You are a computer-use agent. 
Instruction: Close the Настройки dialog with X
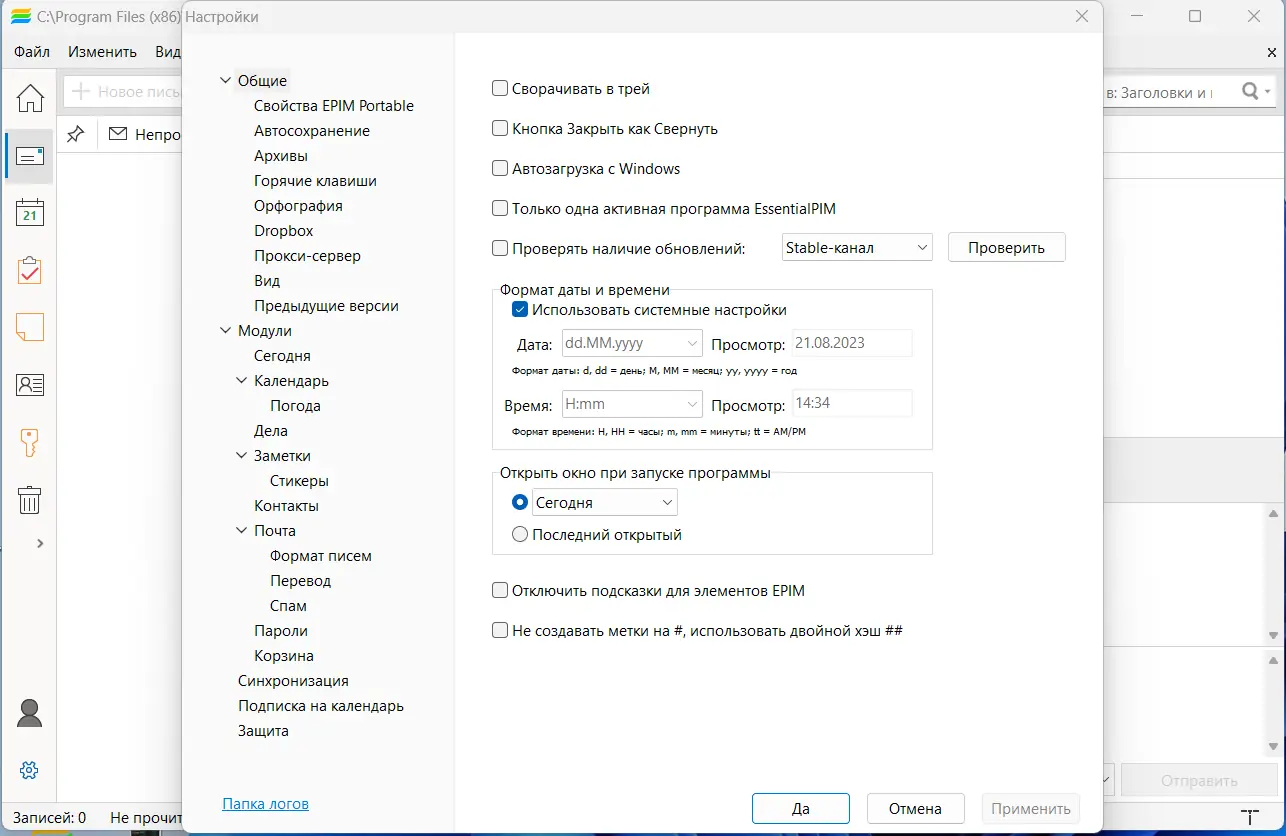[1081, 17]
